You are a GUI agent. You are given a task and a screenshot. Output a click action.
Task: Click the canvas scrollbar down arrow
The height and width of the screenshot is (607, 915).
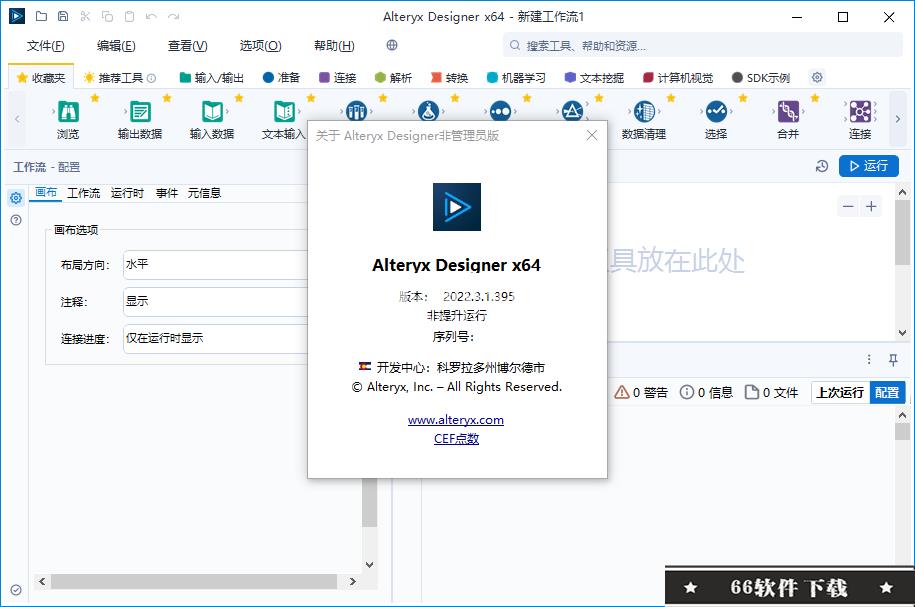[902, 333]
